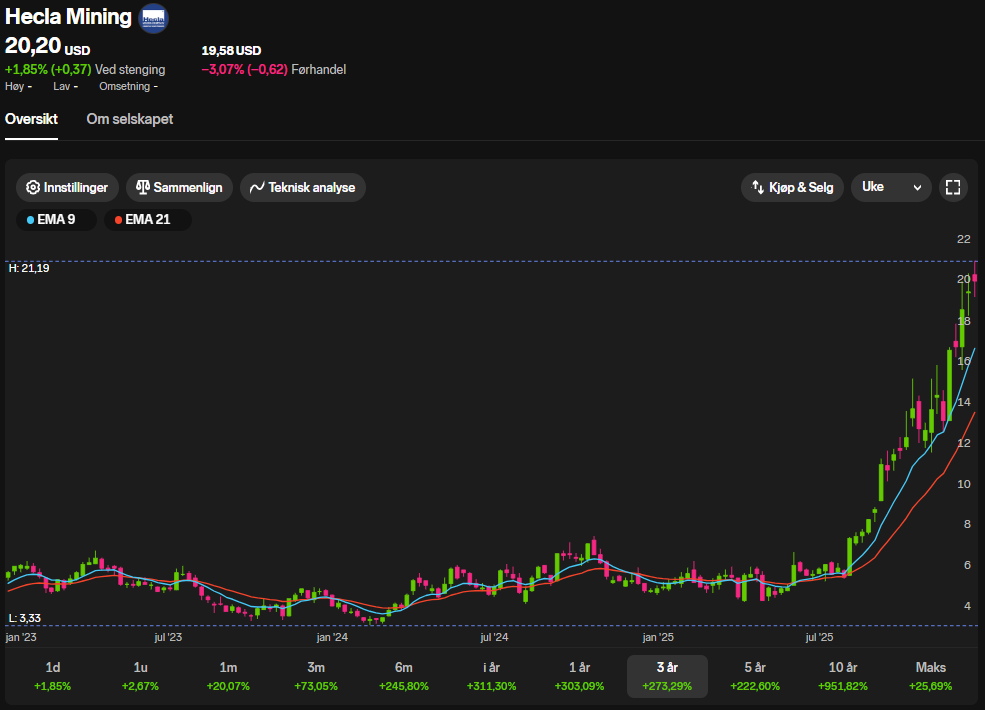Select the Oversikt tab
The width and height of the screenshot is (985, 710).
click(x=31, y=119)
